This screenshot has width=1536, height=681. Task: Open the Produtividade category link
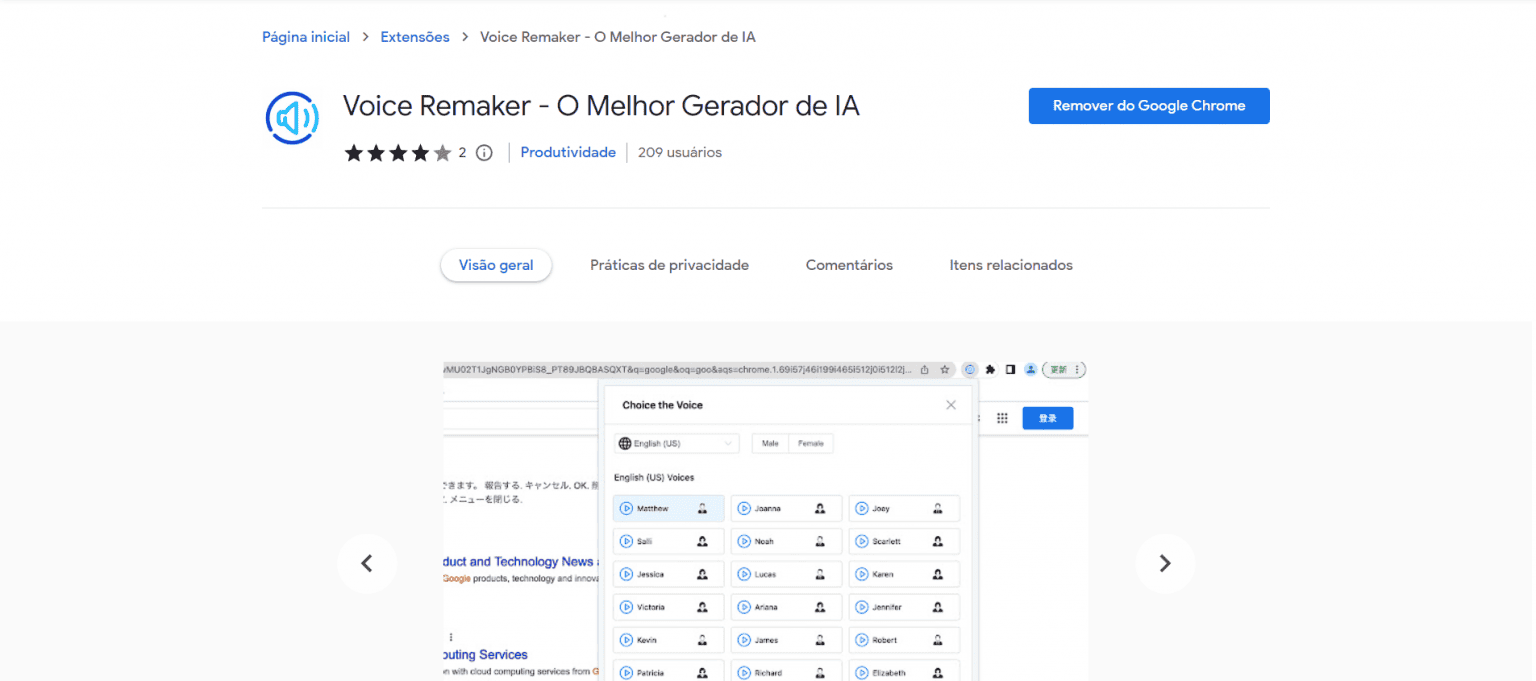click(567, 152)
